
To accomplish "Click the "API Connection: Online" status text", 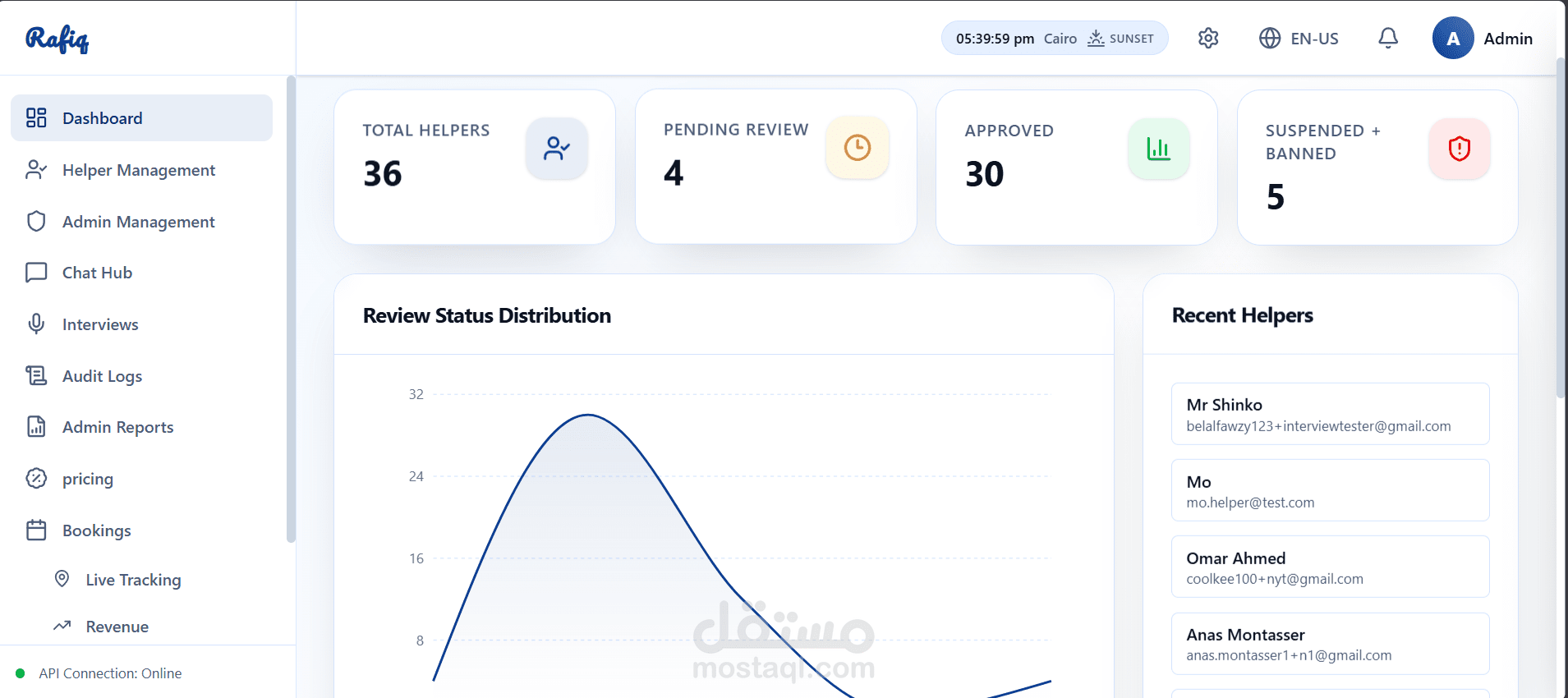I will pyautogui.click(x=110, y=673).
